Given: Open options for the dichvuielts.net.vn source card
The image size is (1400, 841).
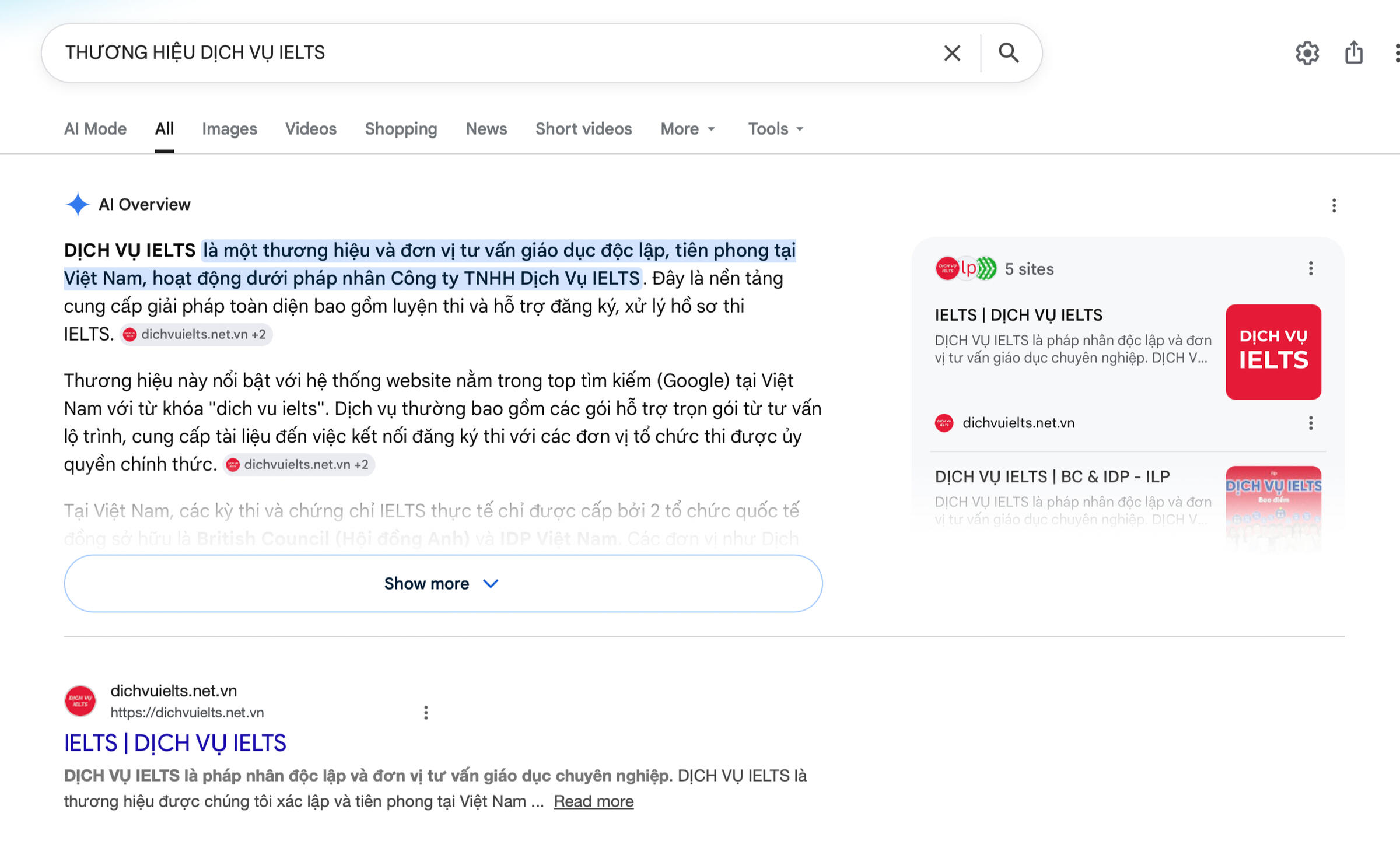Looking at the screenshot, I should 1311,423.
